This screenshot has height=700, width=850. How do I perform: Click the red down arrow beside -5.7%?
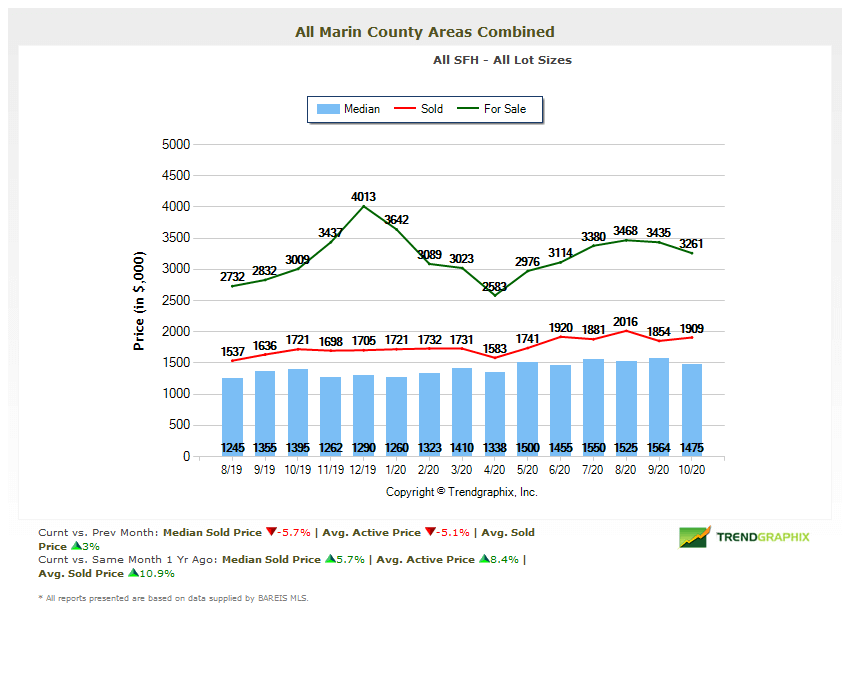tap(270, 533)
